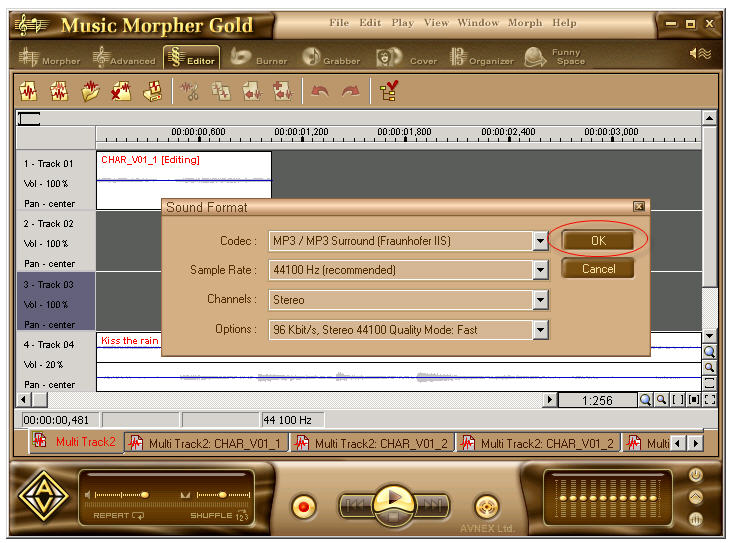
Task: Switch to the Advanced module
Action: pos(124,58)
